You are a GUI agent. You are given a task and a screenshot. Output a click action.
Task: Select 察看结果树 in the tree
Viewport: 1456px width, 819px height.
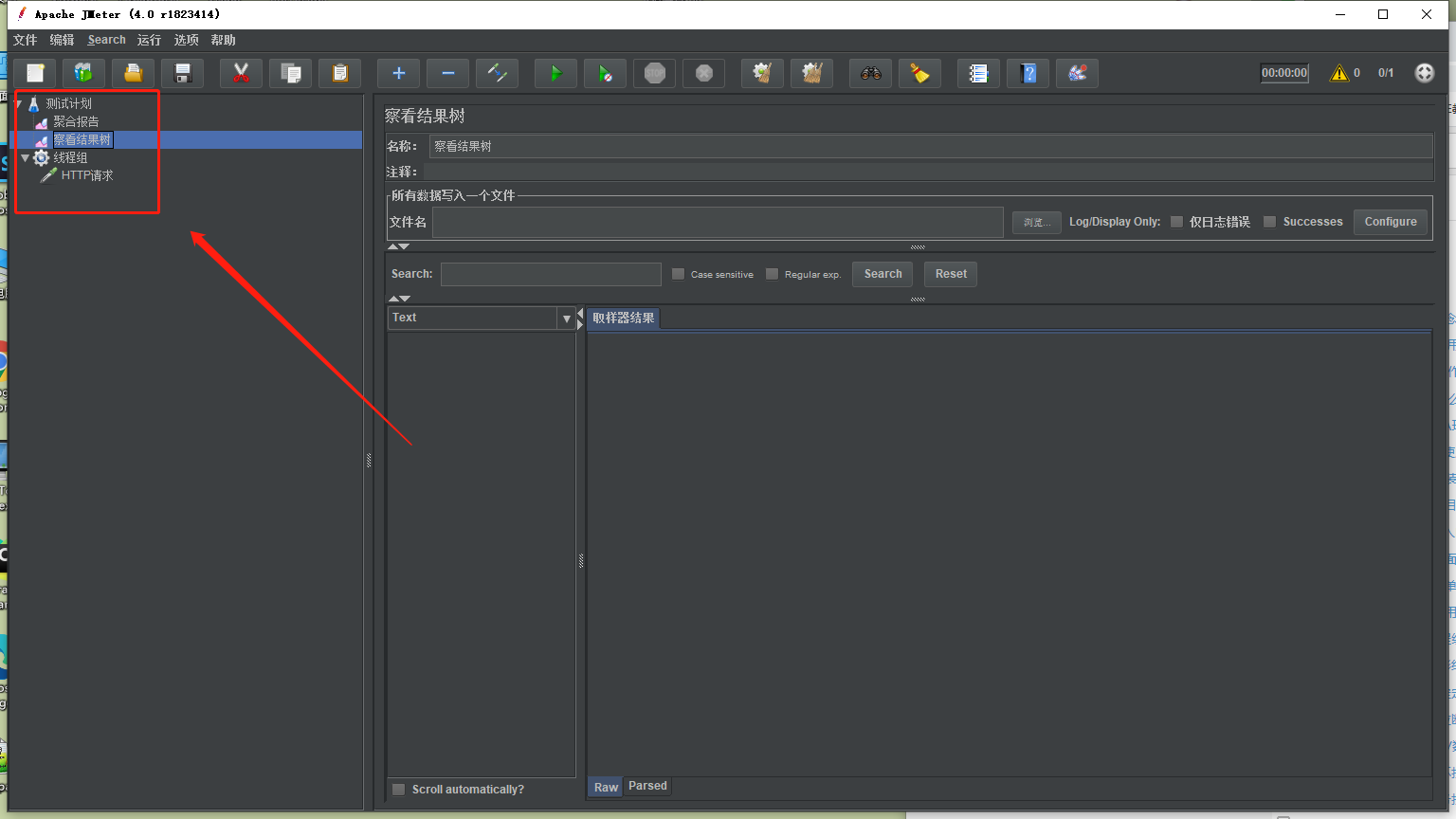82,139
